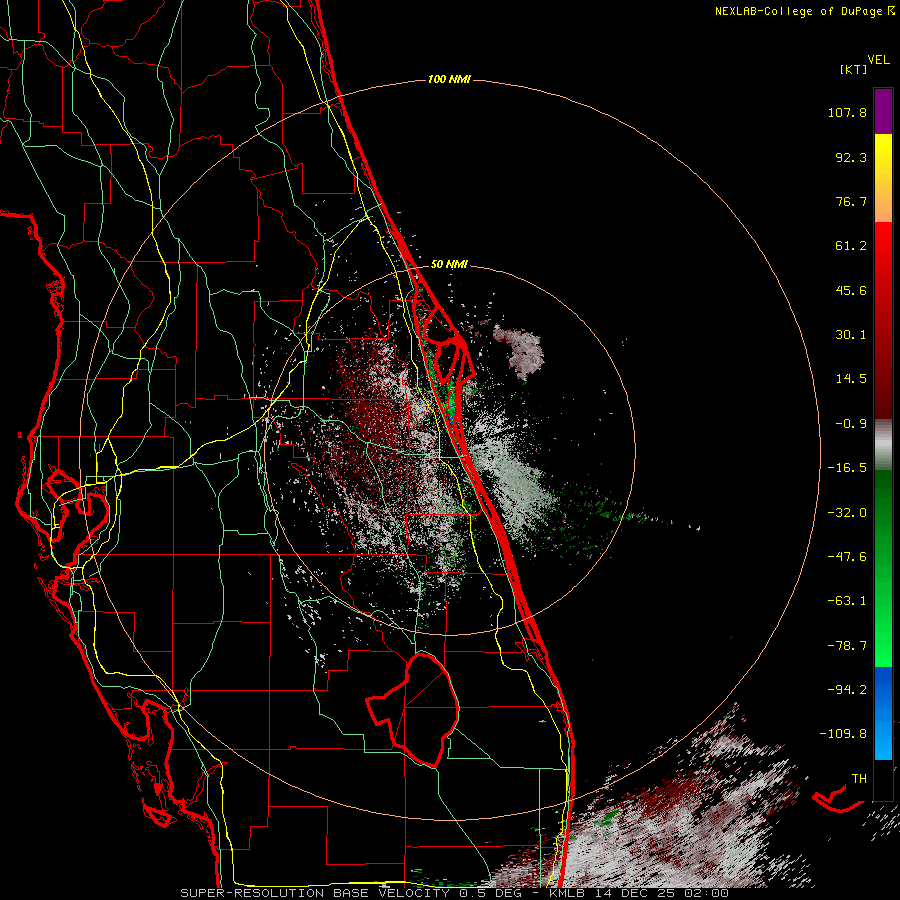Viewport: 900px width, 900px height.
Task: Select the -47.6 legend value
Action: (x=847, y=557)
